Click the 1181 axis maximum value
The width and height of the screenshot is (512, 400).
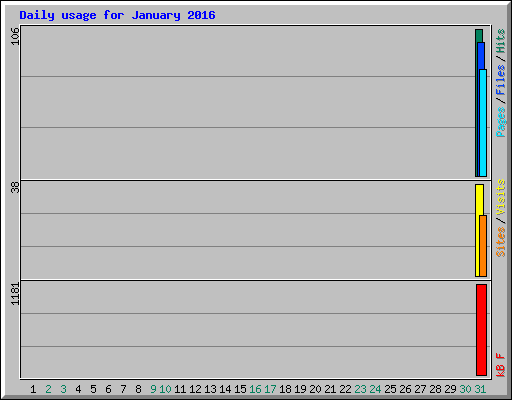(15, 294)
